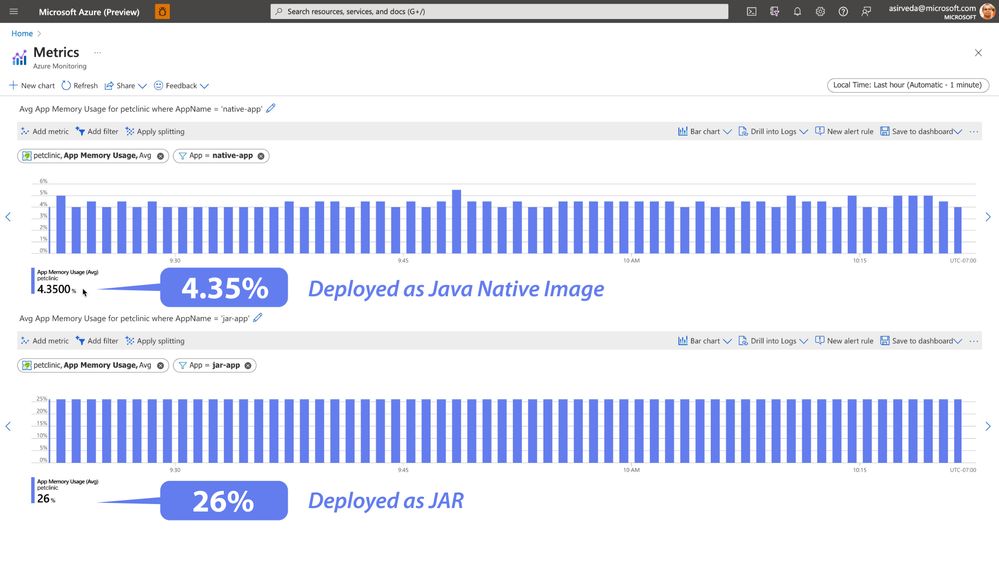Click the orange bug preview icon
Image resolution: width=999 pixels, height=562 pixels.
coord(162,11)
